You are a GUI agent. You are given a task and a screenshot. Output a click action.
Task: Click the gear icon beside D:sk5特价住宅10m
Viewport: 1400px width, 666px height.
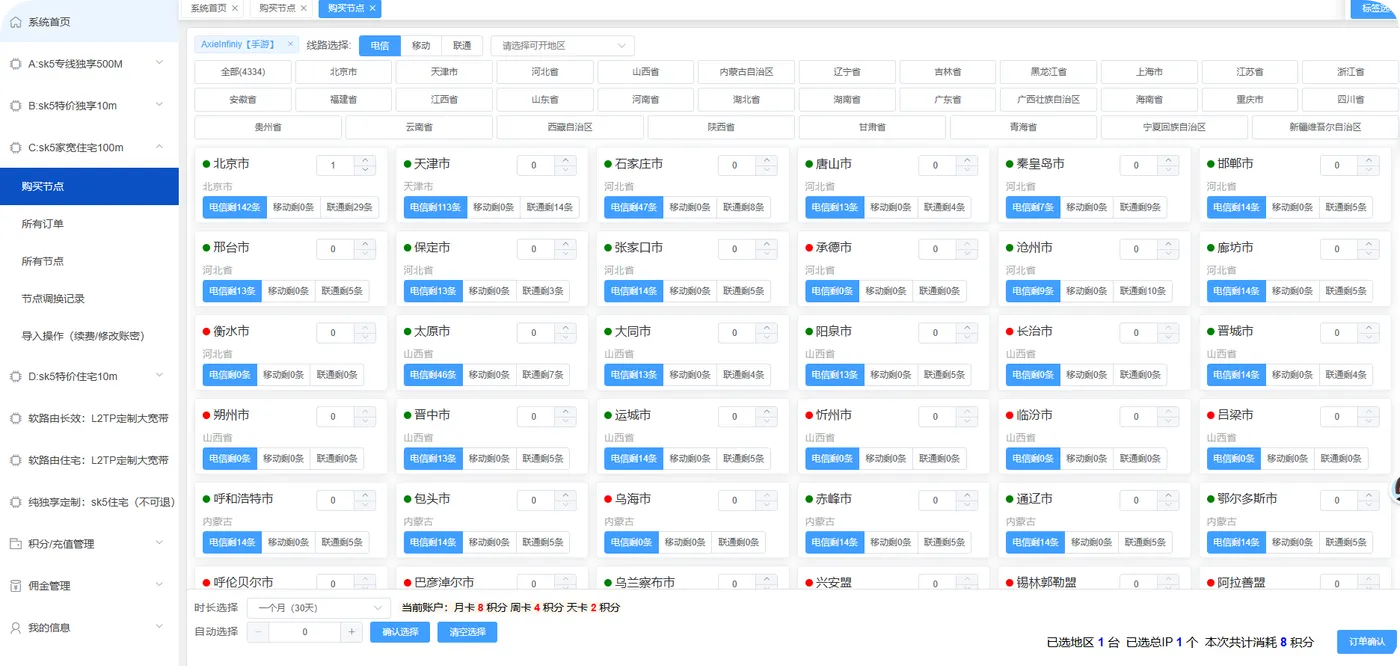click(15, 377)
